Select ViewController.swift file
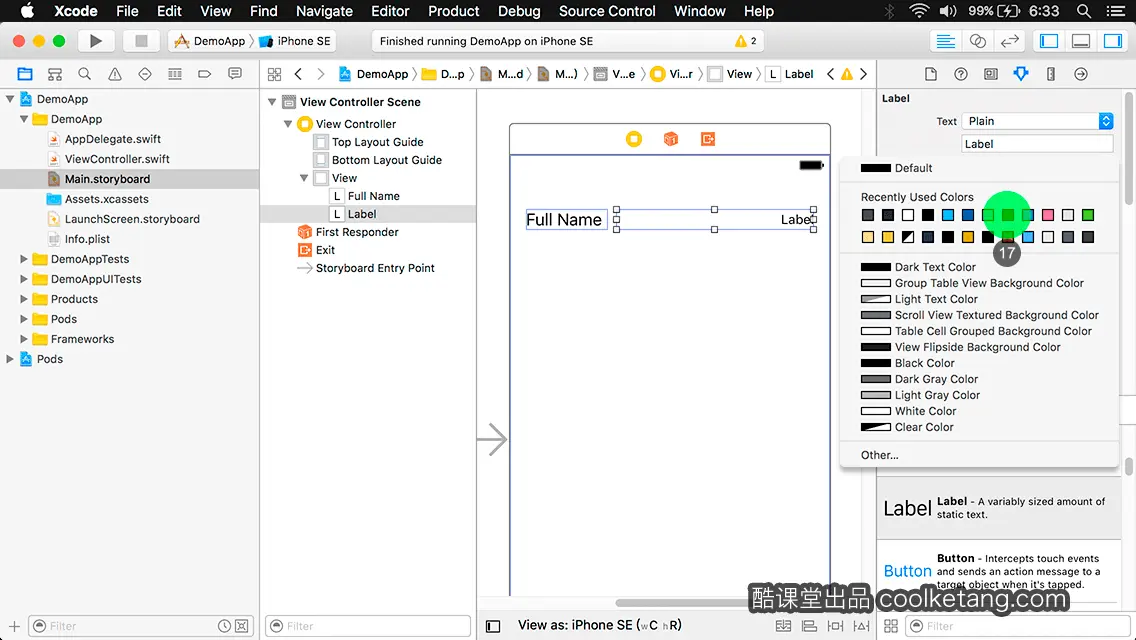 [117, 159]
